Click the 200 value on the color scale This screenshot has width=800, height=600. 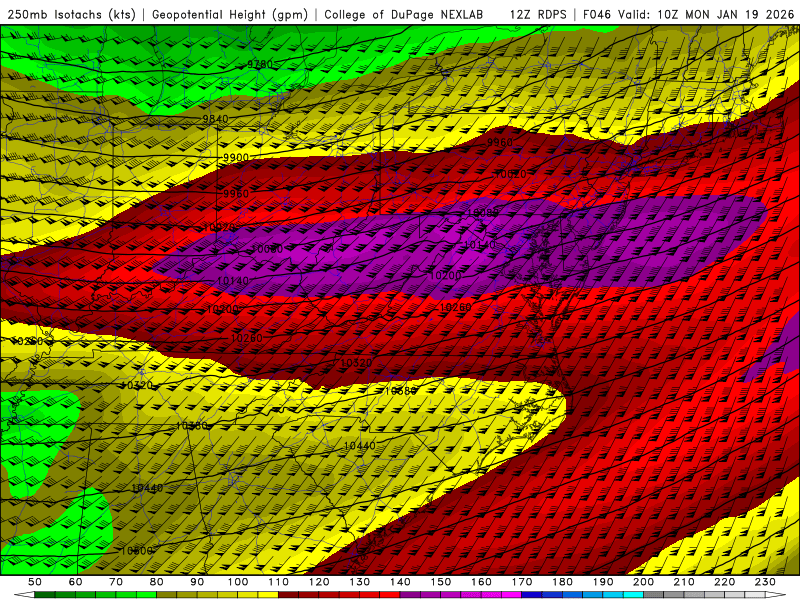tap(643, 582)
